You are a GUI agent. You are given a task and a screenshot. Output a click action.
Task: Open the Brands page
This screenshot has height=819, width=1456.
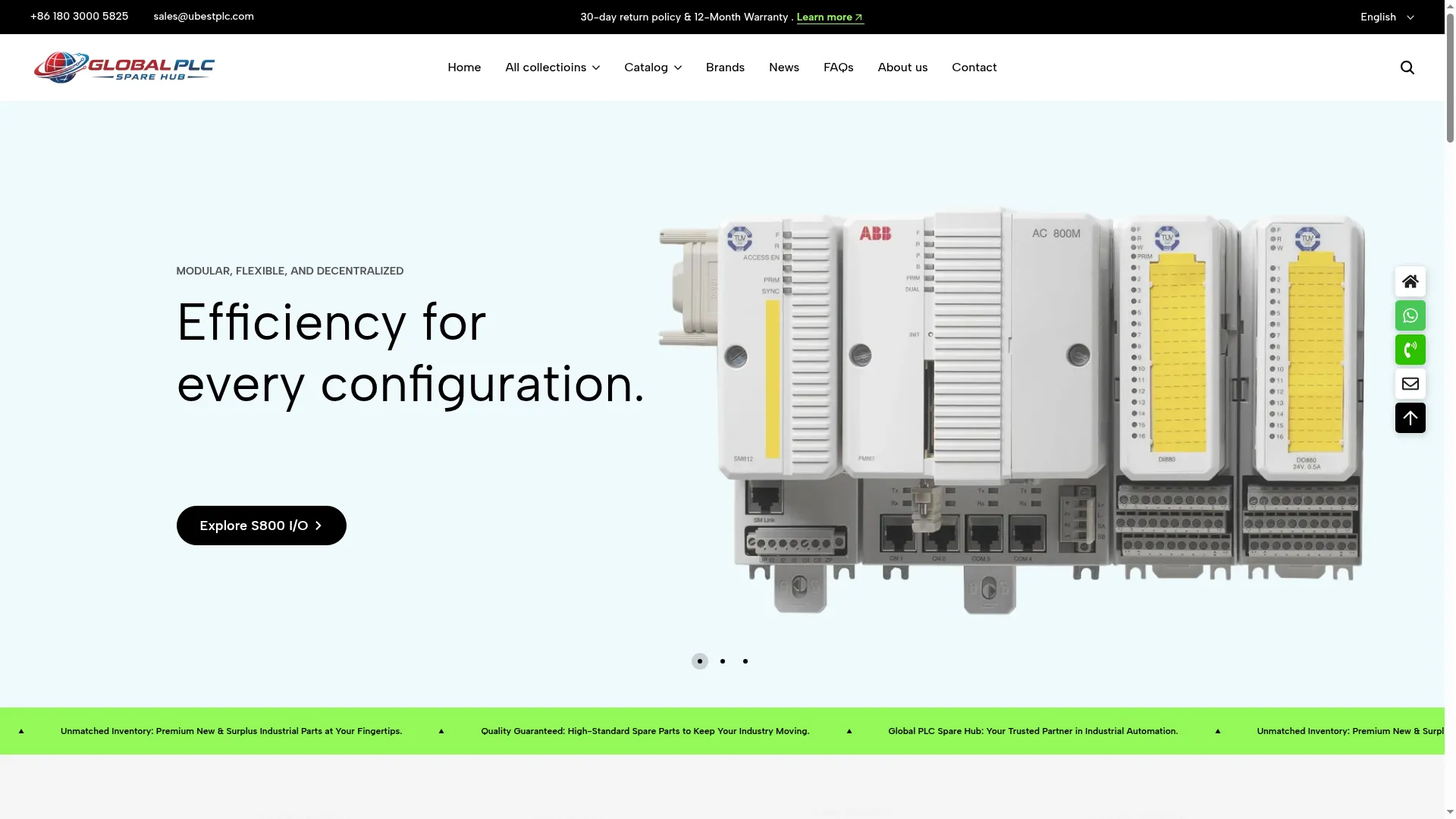[x=725, y=67]
